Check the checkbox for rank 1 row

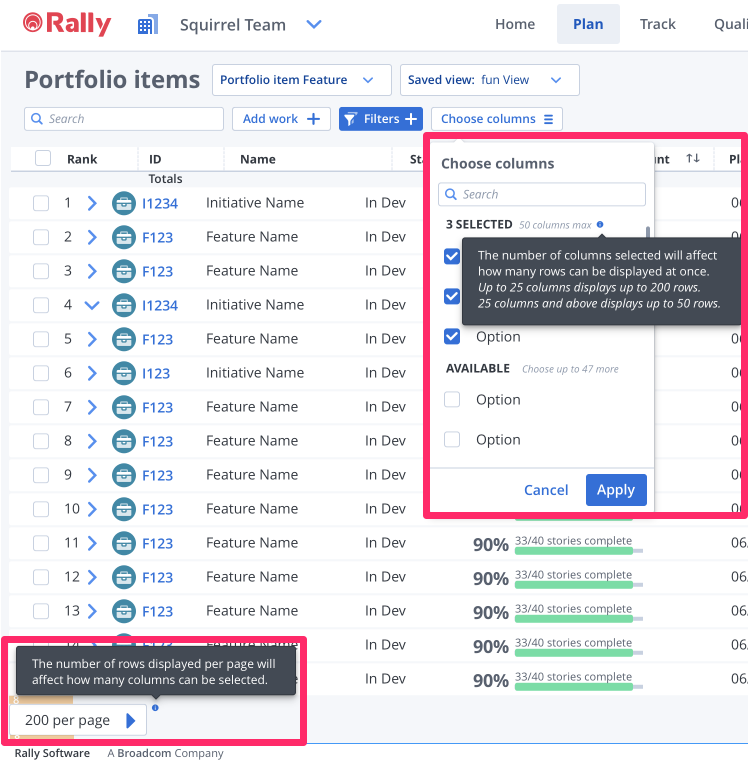41,203
